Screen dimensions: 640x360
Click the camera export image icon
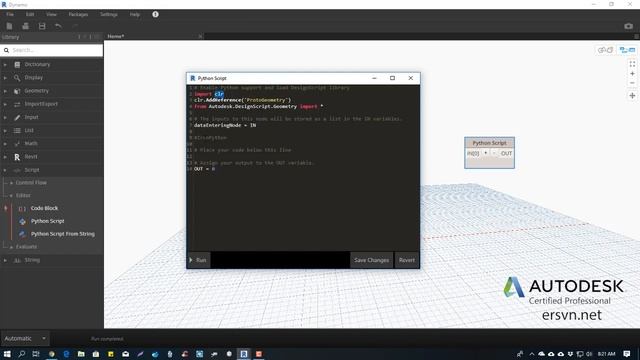628,26
